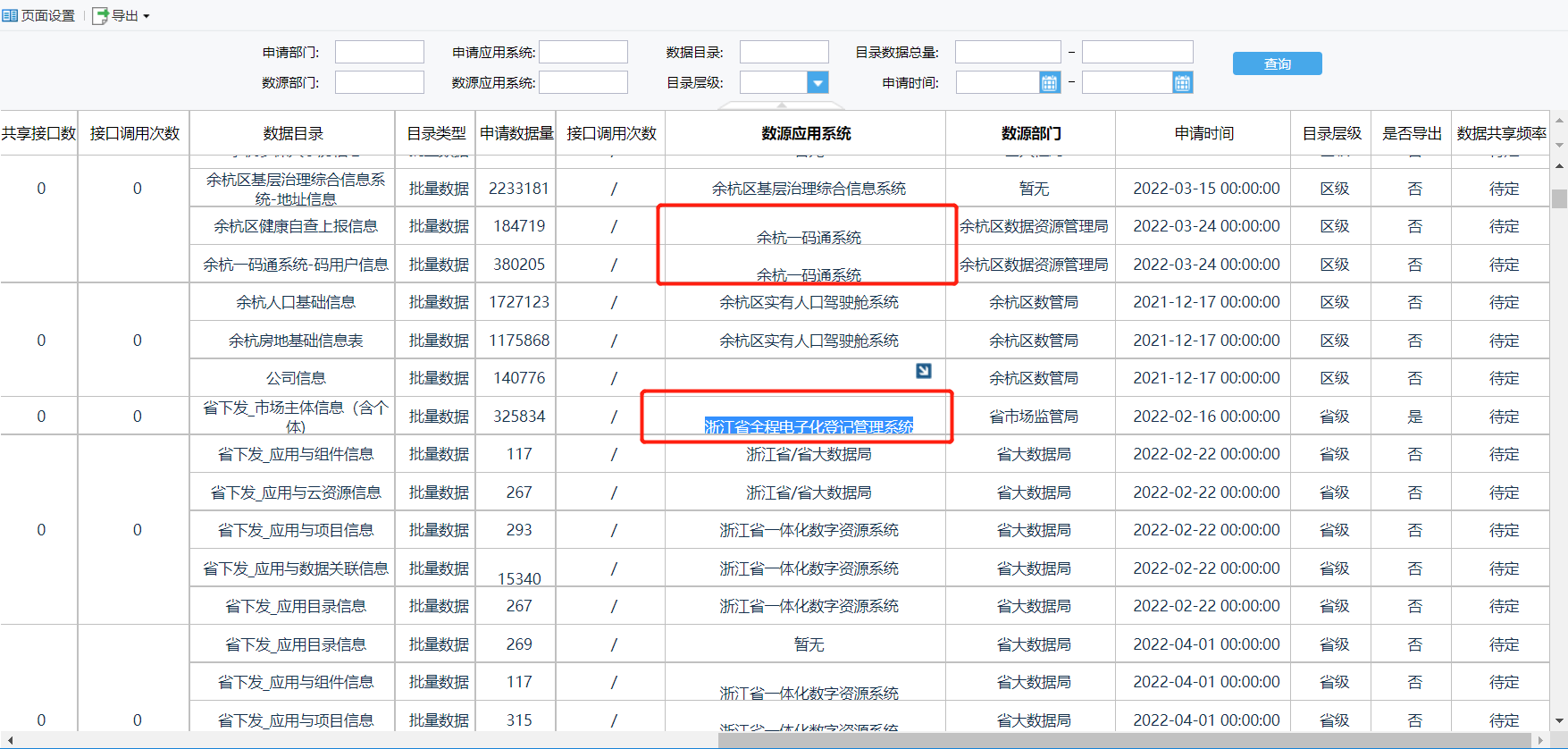1568x749 pixels.
Task: Open the 页面设置 page settings
Action: click(x=38, y=15)
